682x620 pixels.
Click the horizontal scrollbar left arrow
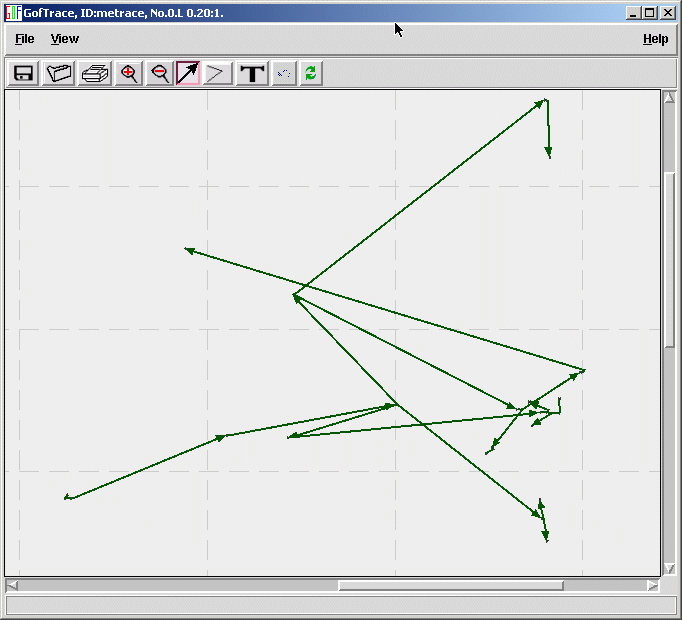coord(12,585)
